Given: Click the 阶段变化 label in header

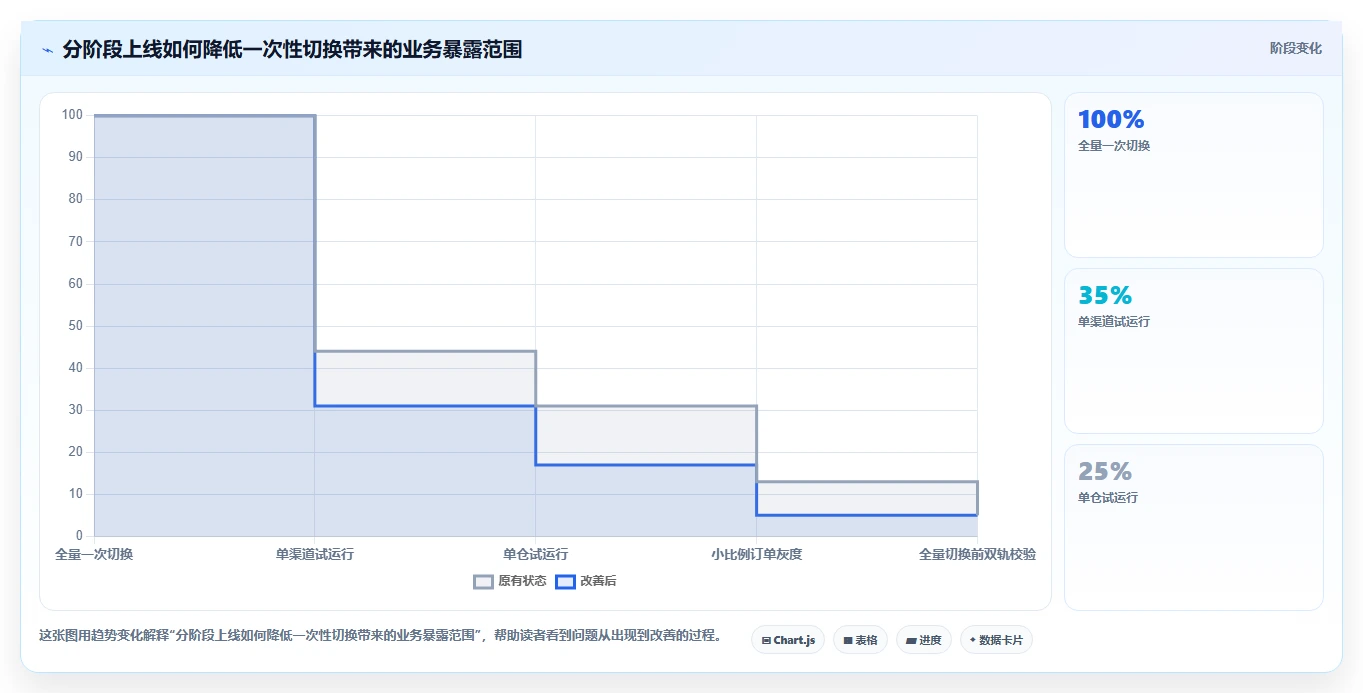Looking at the screenshot, I should 1296,48.
